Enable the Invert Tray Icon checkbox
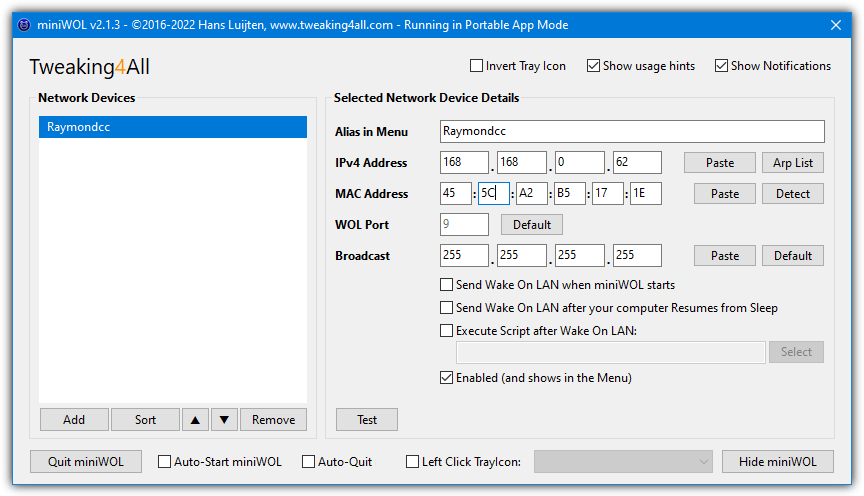The width and height of the screenshot is (864, 496). click(476, 66)
